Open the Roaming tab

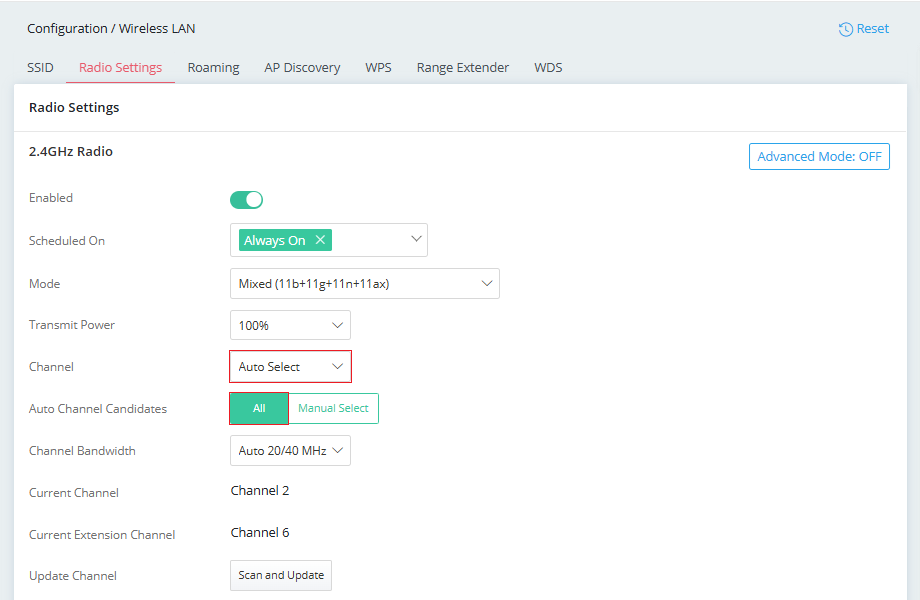(214, 67)
